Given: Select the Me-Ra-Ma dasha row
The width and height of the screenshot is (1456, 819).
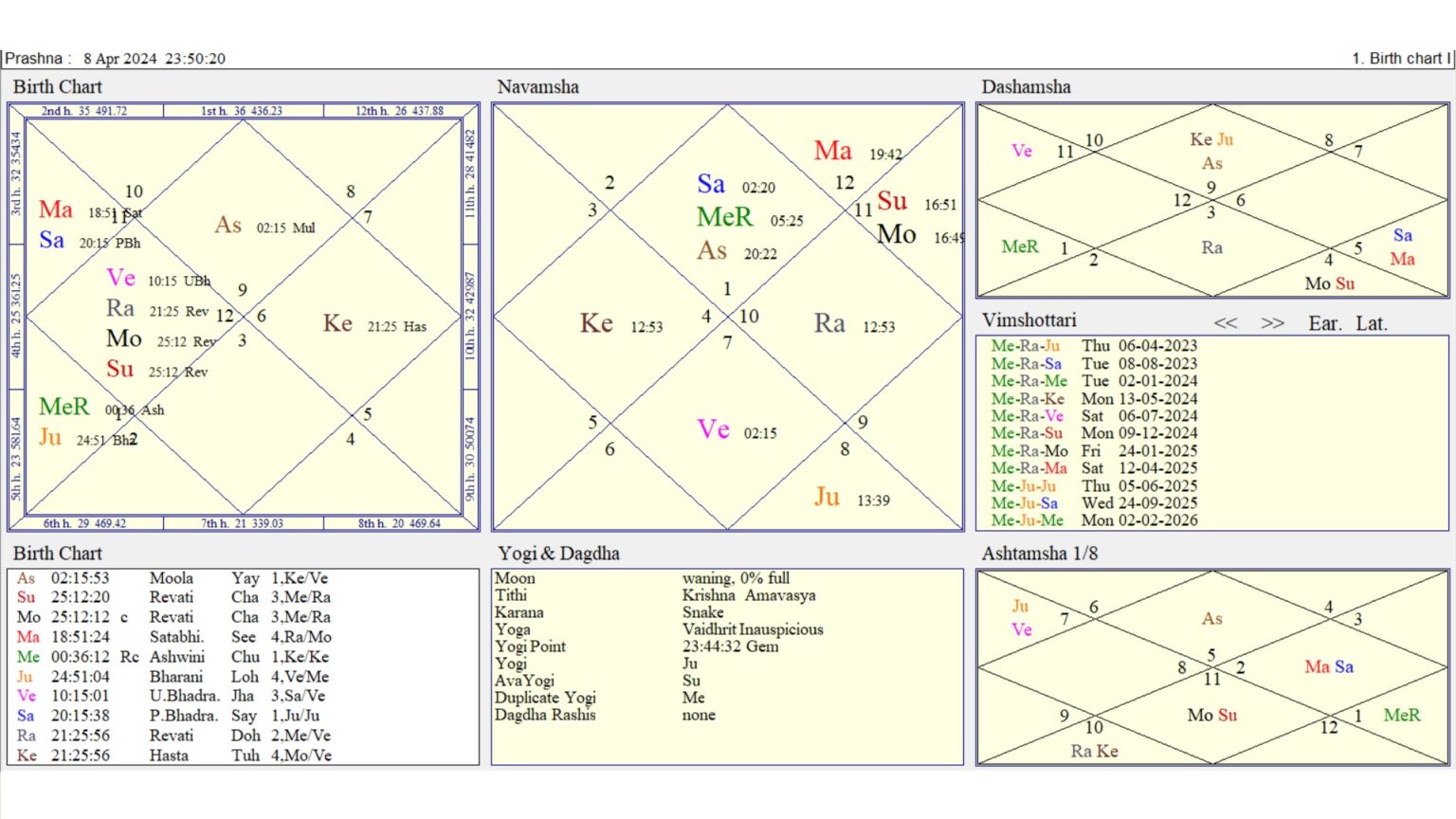Looking at the screenshot, I should point(1094,467).
